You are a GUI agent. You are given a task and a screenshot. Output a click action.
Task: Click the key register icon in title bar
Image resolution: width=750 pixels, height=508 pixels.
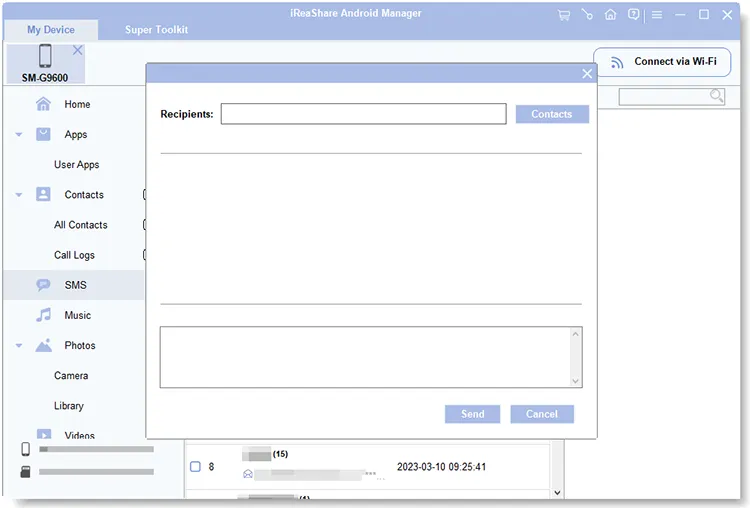[x=587, y=15]
